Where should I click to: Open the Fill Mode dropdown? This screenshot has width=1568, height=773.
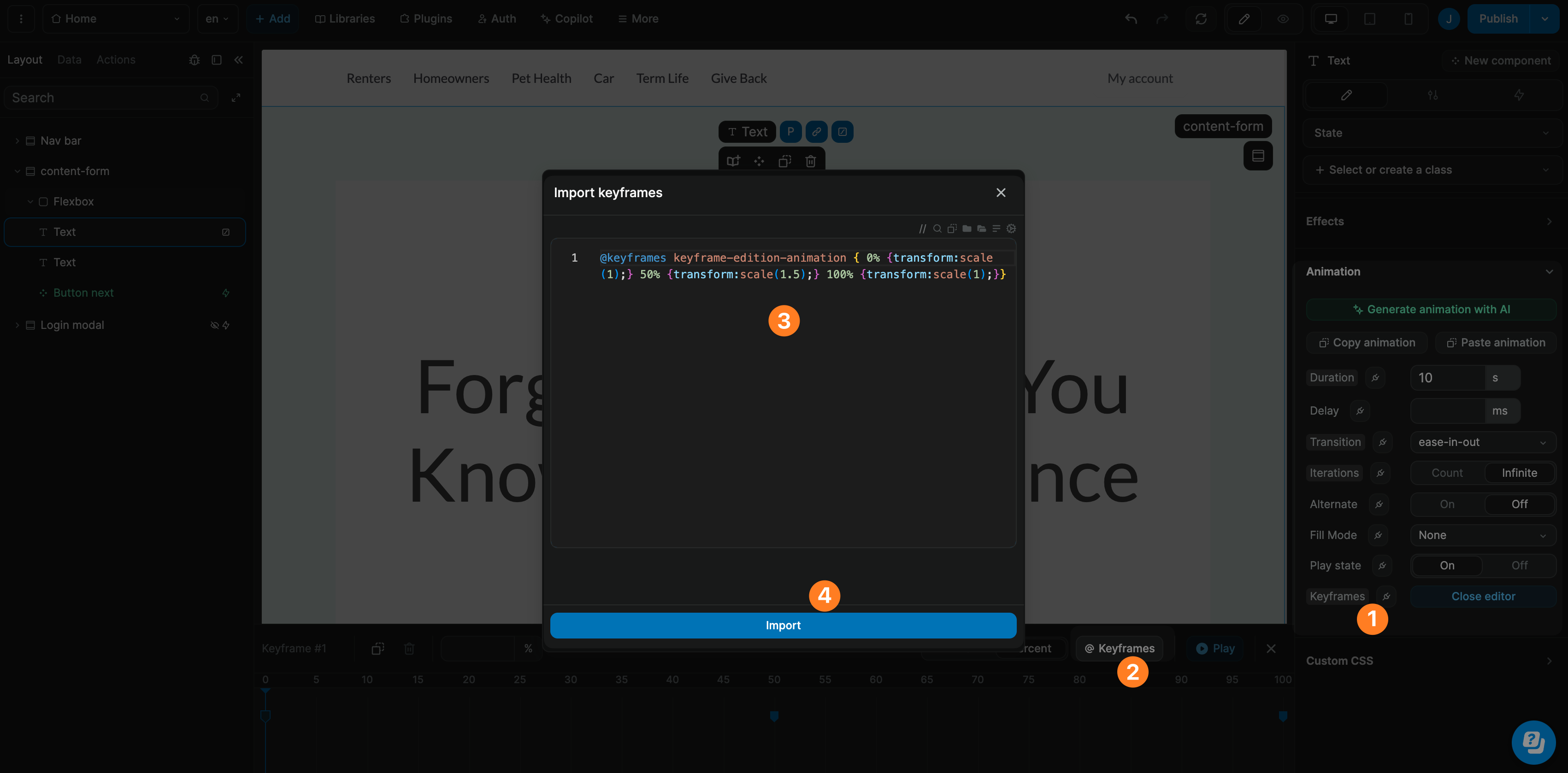[1483, 534]
